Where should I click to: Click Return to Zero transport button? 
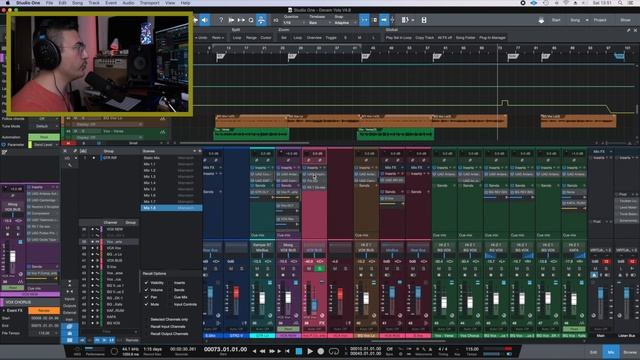288,351
